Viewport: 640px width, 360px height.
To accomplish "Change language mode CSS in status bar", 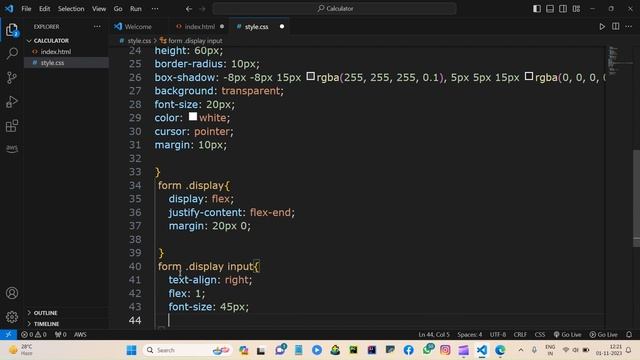I will 540,334.
